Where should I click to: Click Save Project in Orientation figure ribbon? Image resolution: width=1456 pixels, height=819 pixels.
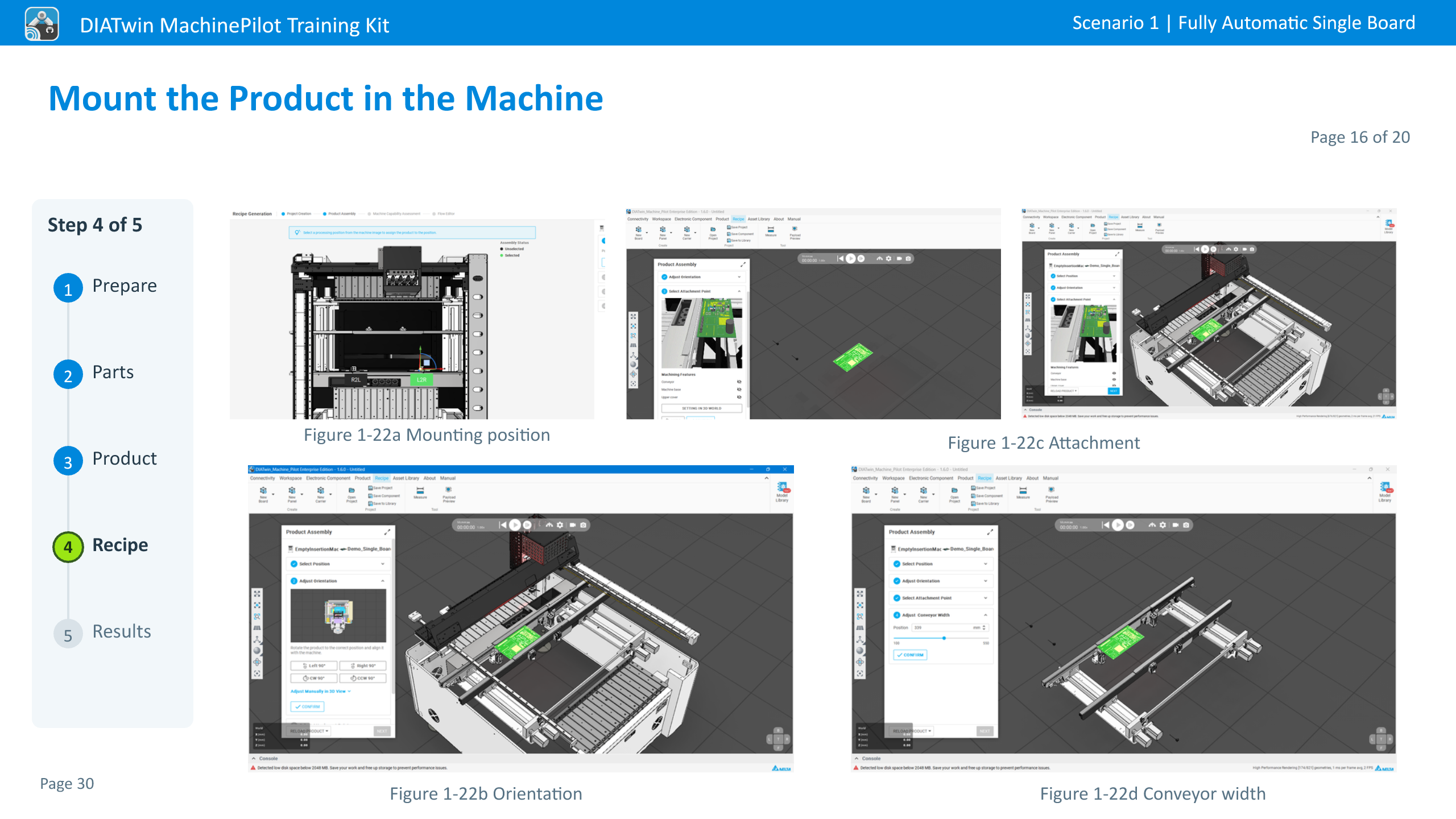click(380, 488)
